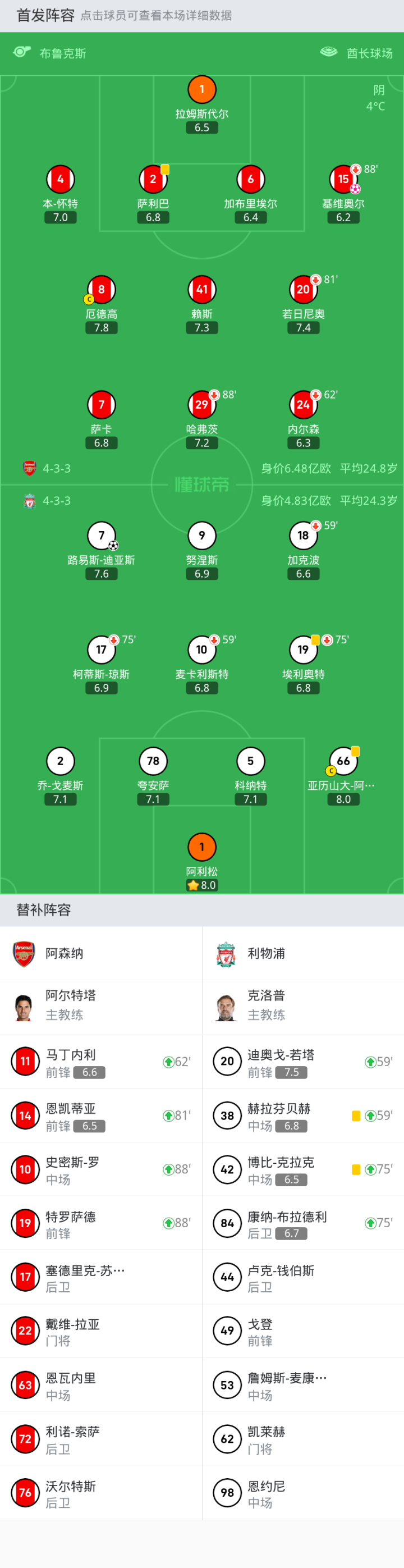404x1568 pixels.
Task: Click substitute 恩凯蒂亚 number 14 badge
Action: (25, 1116)
